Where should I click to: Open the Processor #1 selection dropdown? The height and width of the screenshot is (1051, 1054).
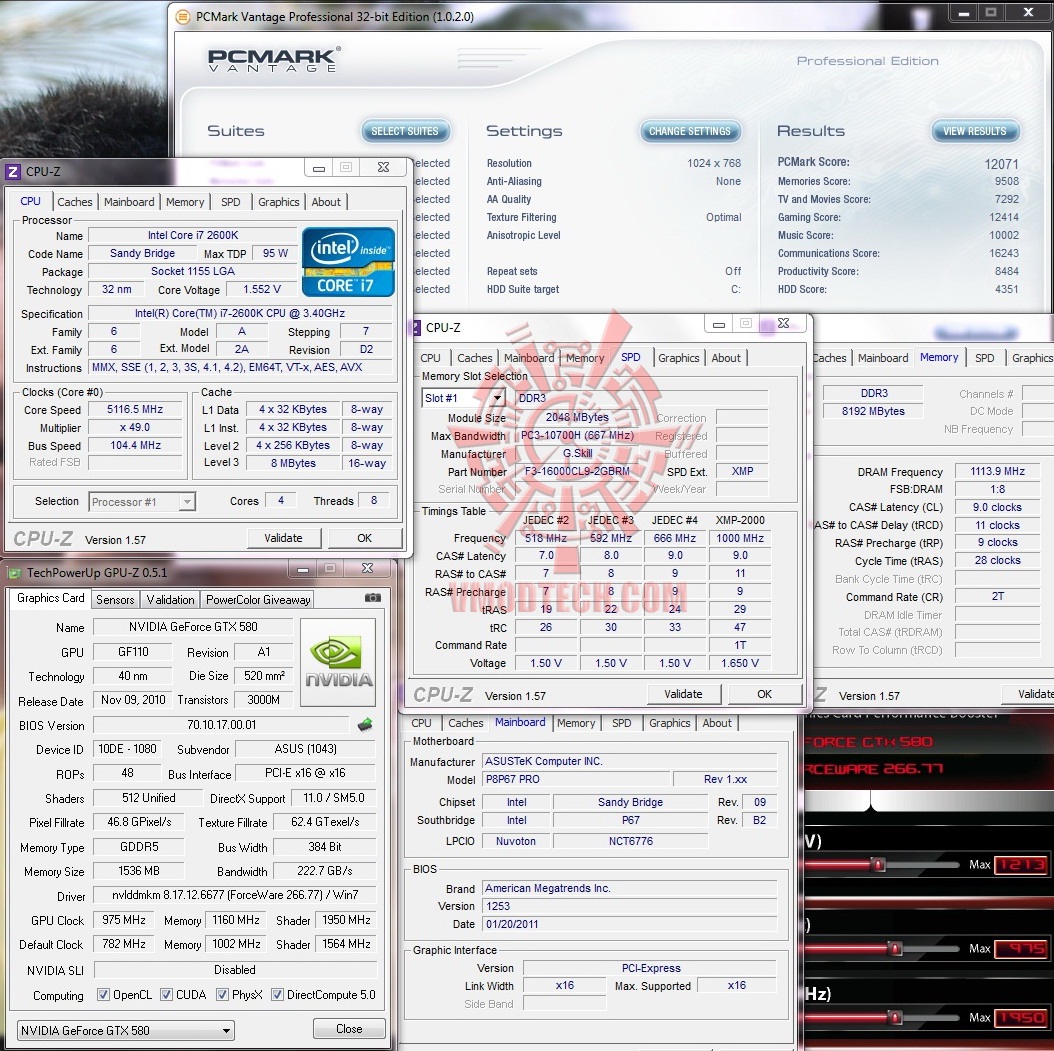142,501
